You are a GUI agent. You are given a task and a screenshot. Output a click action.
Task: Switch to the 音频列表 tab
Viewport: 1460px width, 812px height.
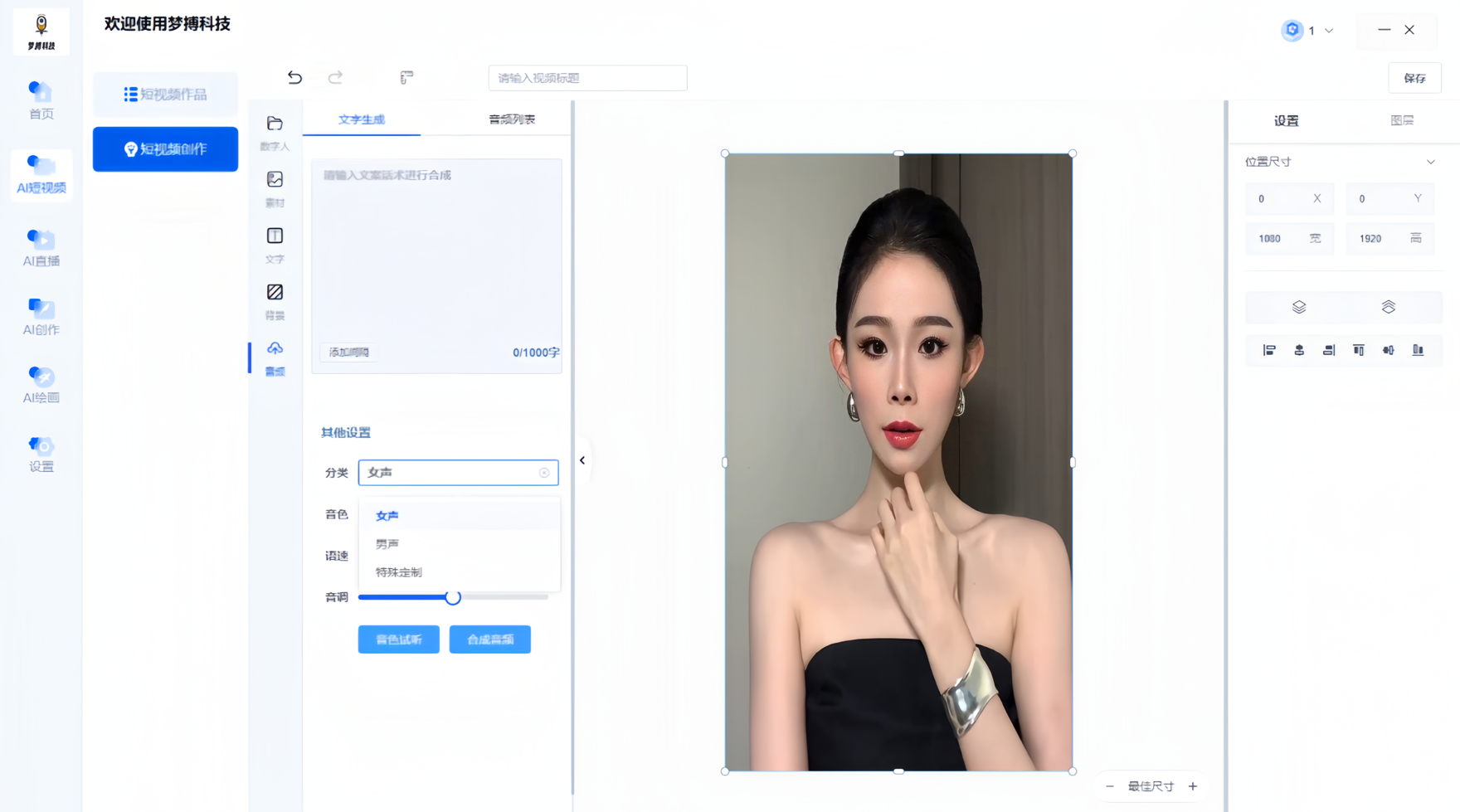coord(512,119)
